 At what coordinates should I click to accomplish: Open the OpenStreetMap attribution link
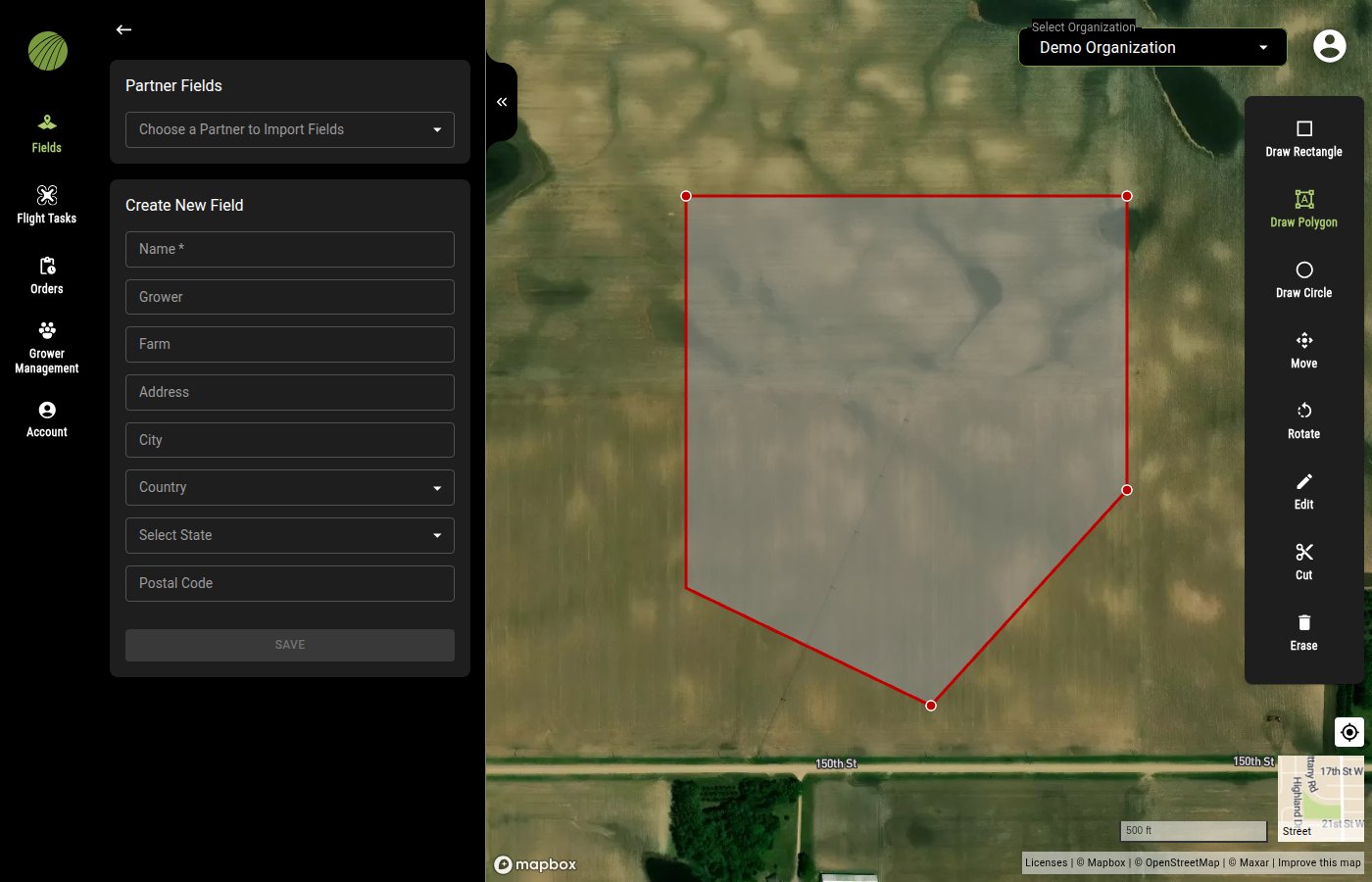click(x=1177, y=862)
